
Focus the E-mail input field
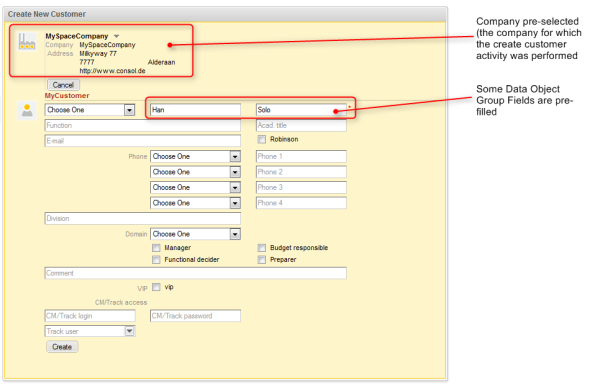[x=143, y=141]
